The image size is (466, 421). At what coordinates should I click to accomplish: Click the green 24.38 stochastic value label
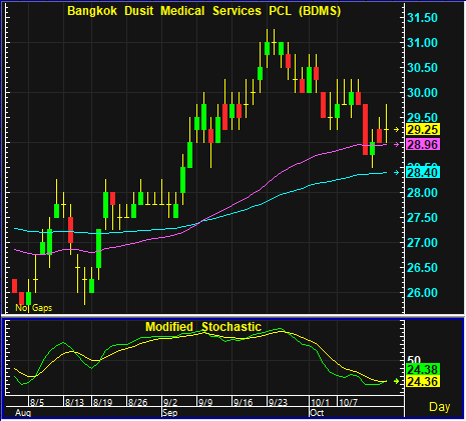coord(423,369)
